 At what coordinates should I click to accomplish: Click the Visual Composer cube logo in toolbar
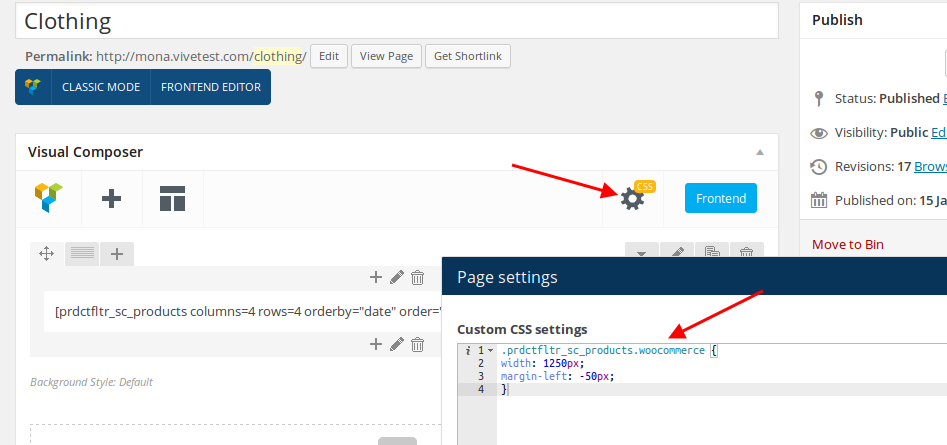tap(48, 198)
